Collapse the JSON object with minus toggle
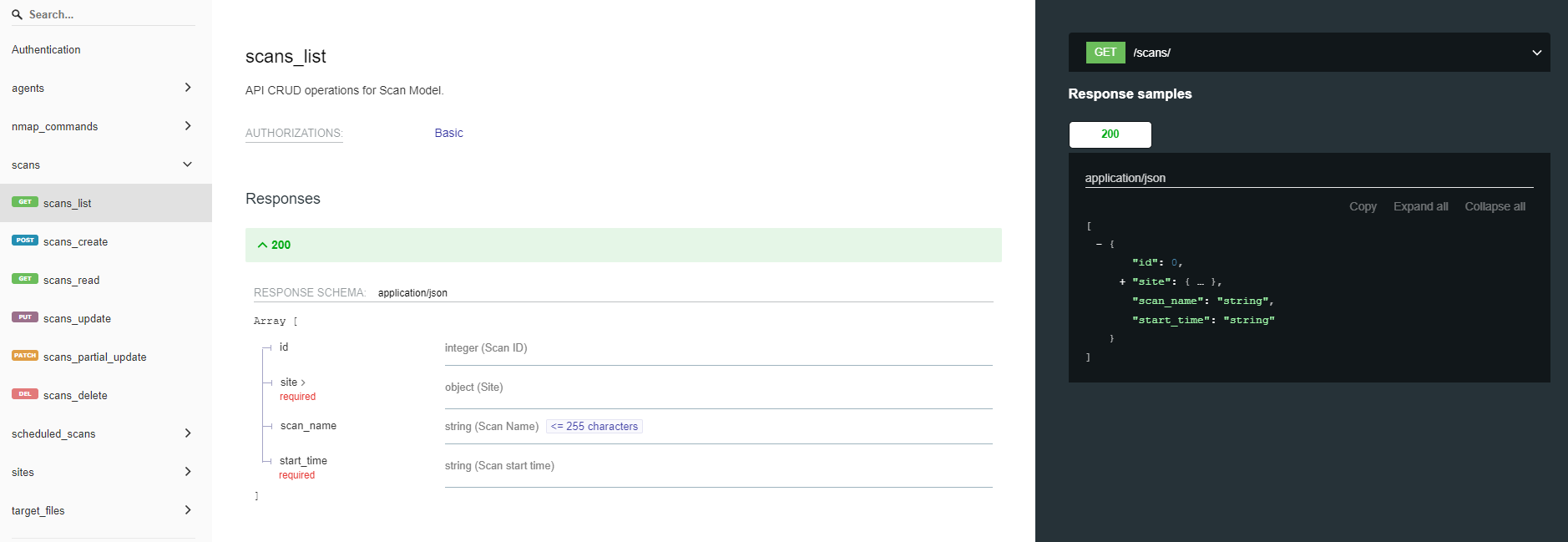The width and height of the screenshot is (1568, 542). pyautogui.click(x=1099, y=244)
